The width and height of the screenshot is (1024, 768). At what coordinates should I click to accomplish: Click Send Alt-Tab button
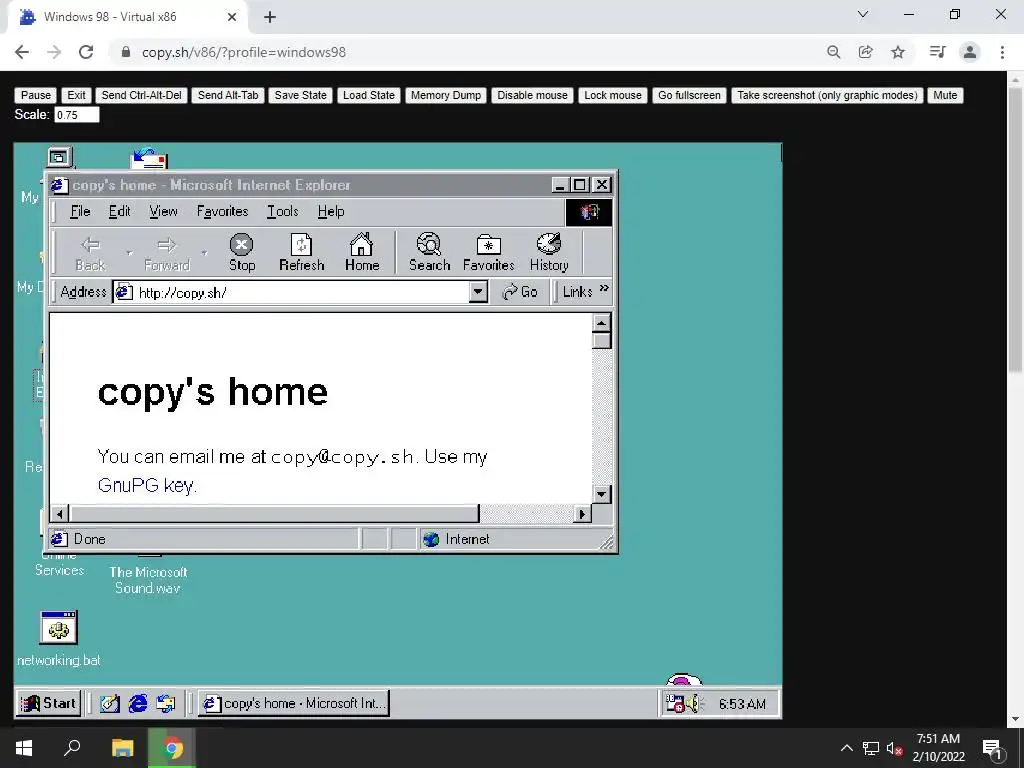point(228,95)
